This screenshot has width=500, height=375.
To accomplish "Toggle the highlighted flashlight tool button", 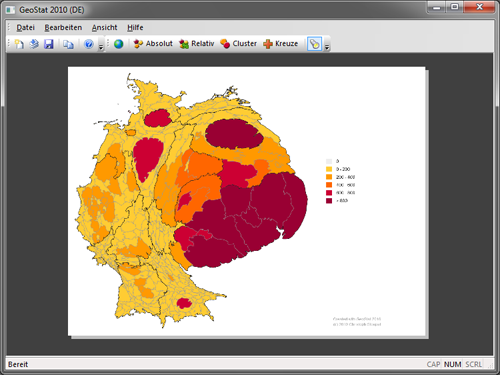I will click(x=314, y=44).
